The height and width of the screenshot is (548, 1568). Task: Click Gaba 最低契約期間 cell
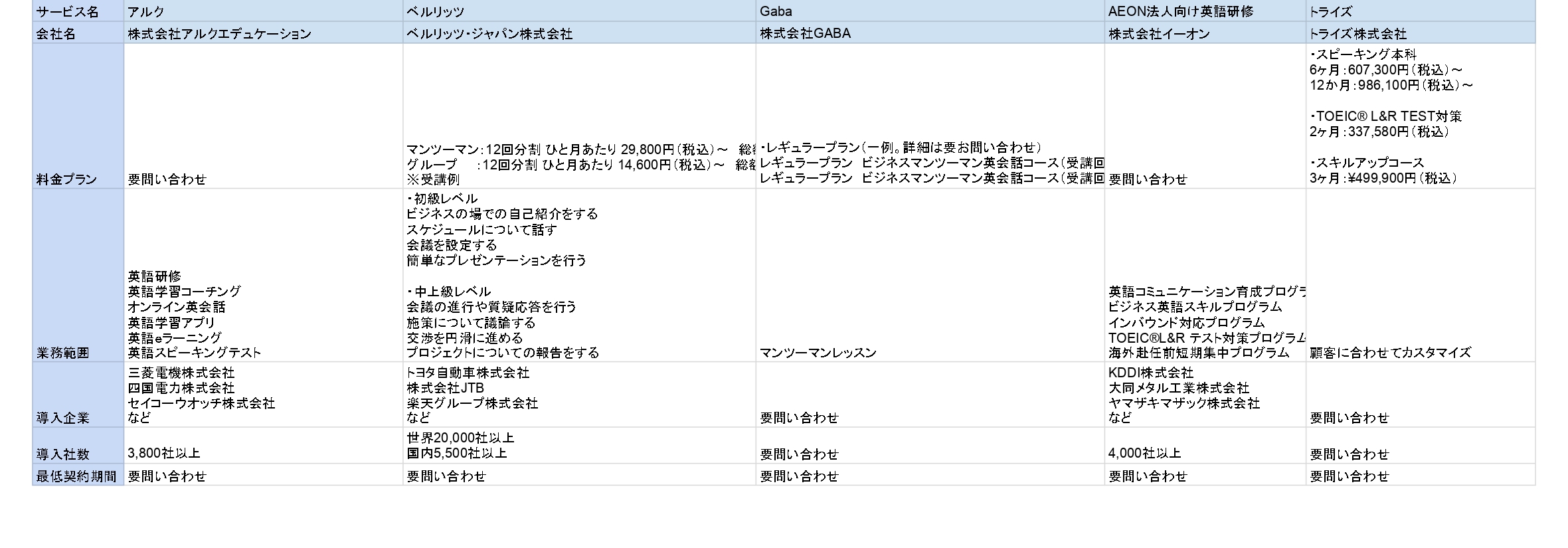coord(930,475)
